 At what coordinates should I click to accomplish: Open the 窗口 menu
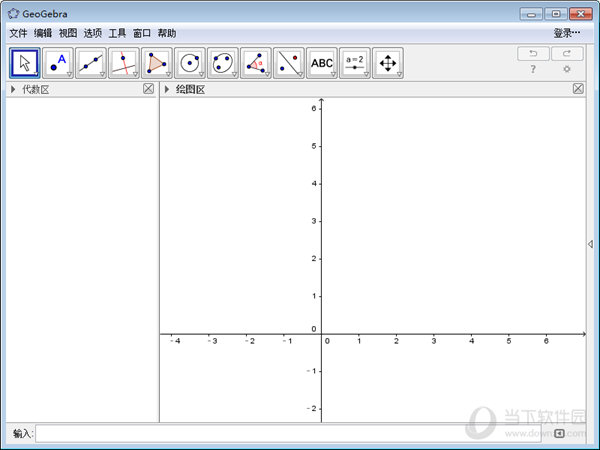click(142, 33)
